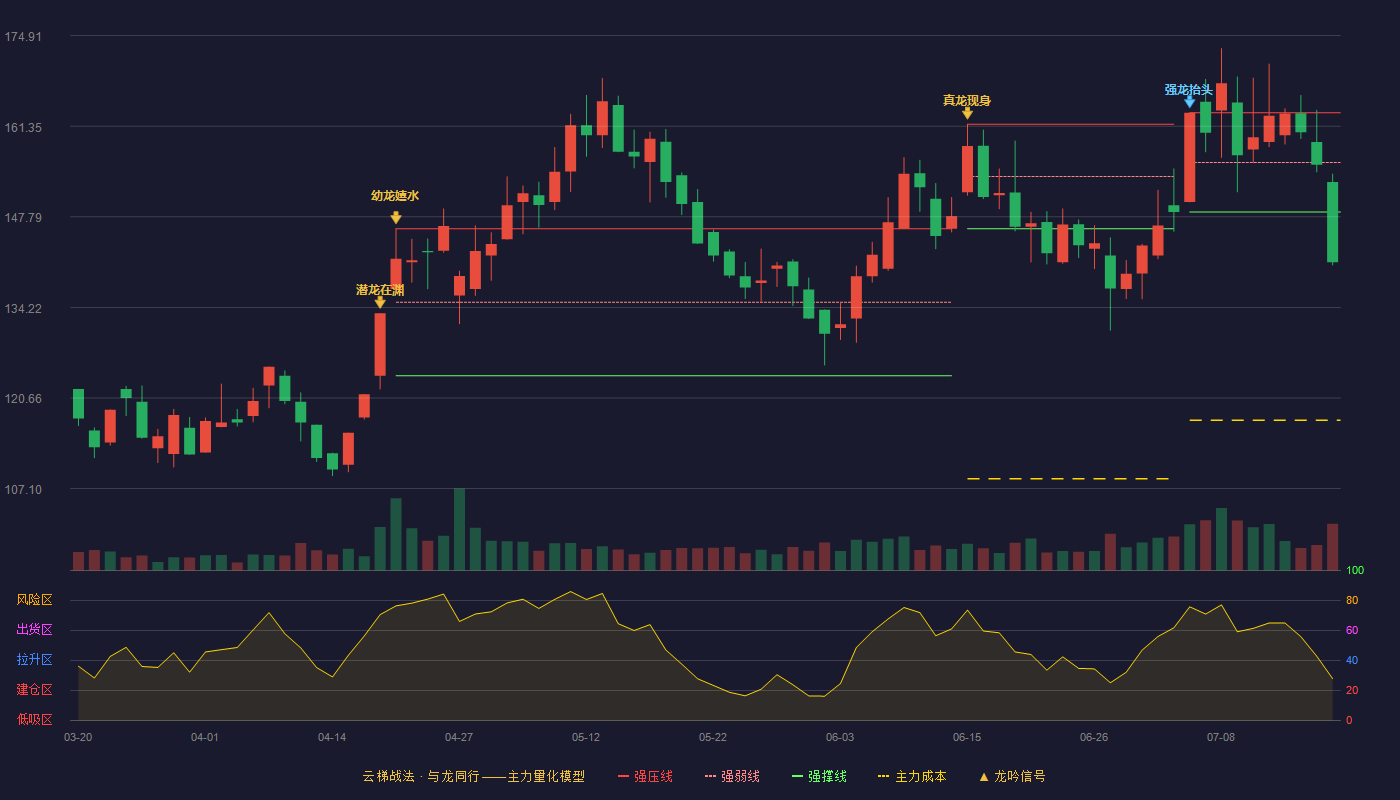Click the 潜龙在渊 signal arrow marker

tap(380, 302)
